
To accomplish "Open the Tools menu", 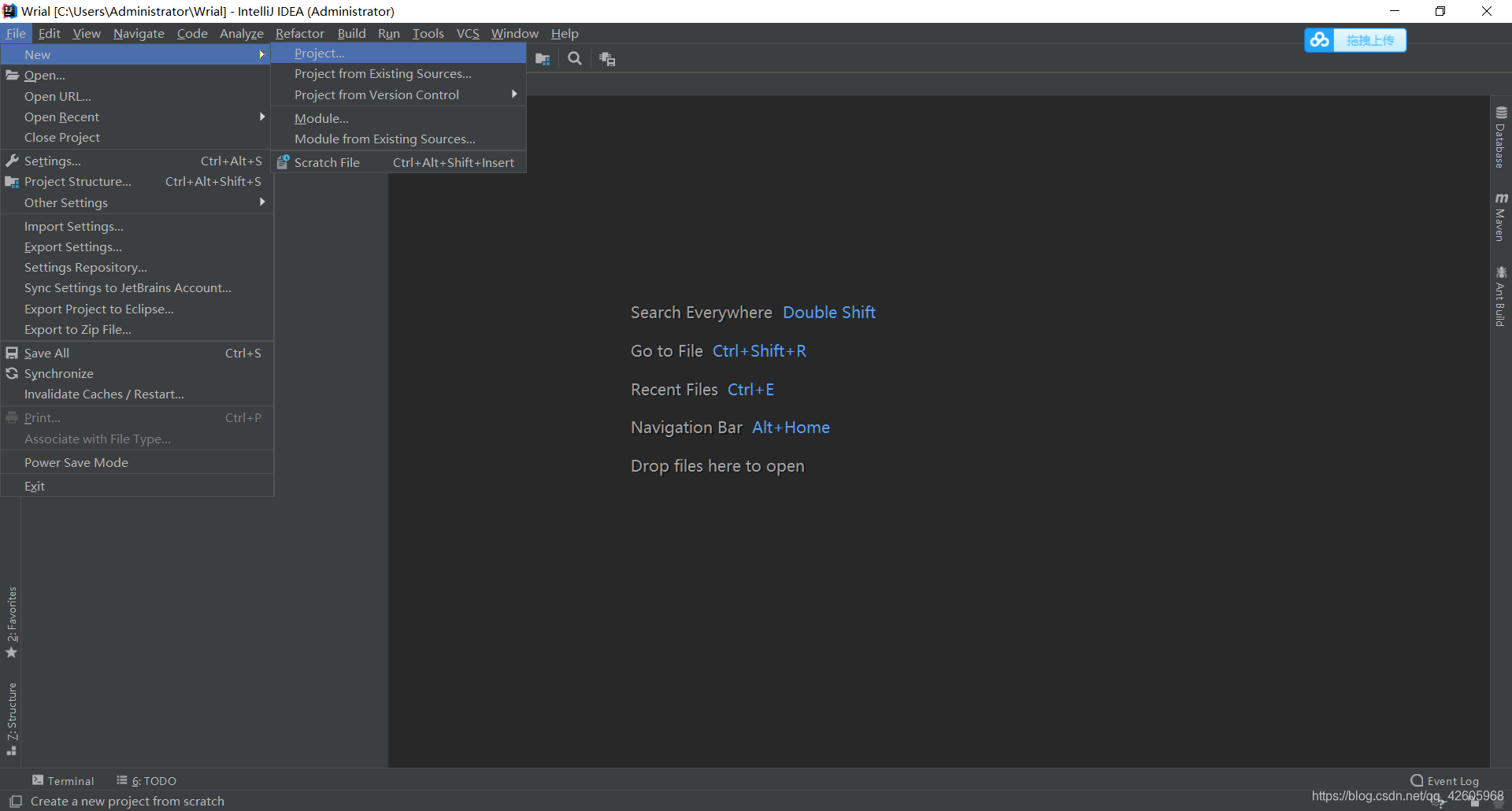I will pyautogui.click(x=428, y=33).
